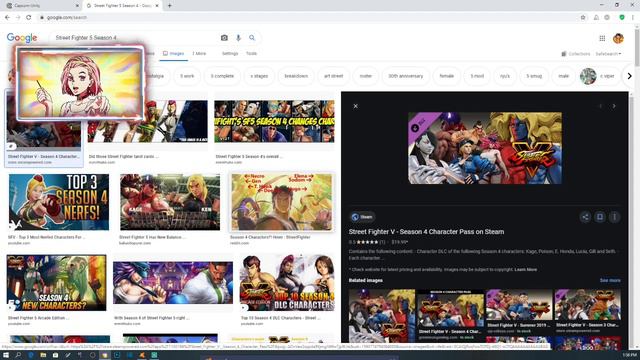Viewport: 640px width, 360px height.
Task: Click the page vertical scrollbar
Action: click(637, 49)
